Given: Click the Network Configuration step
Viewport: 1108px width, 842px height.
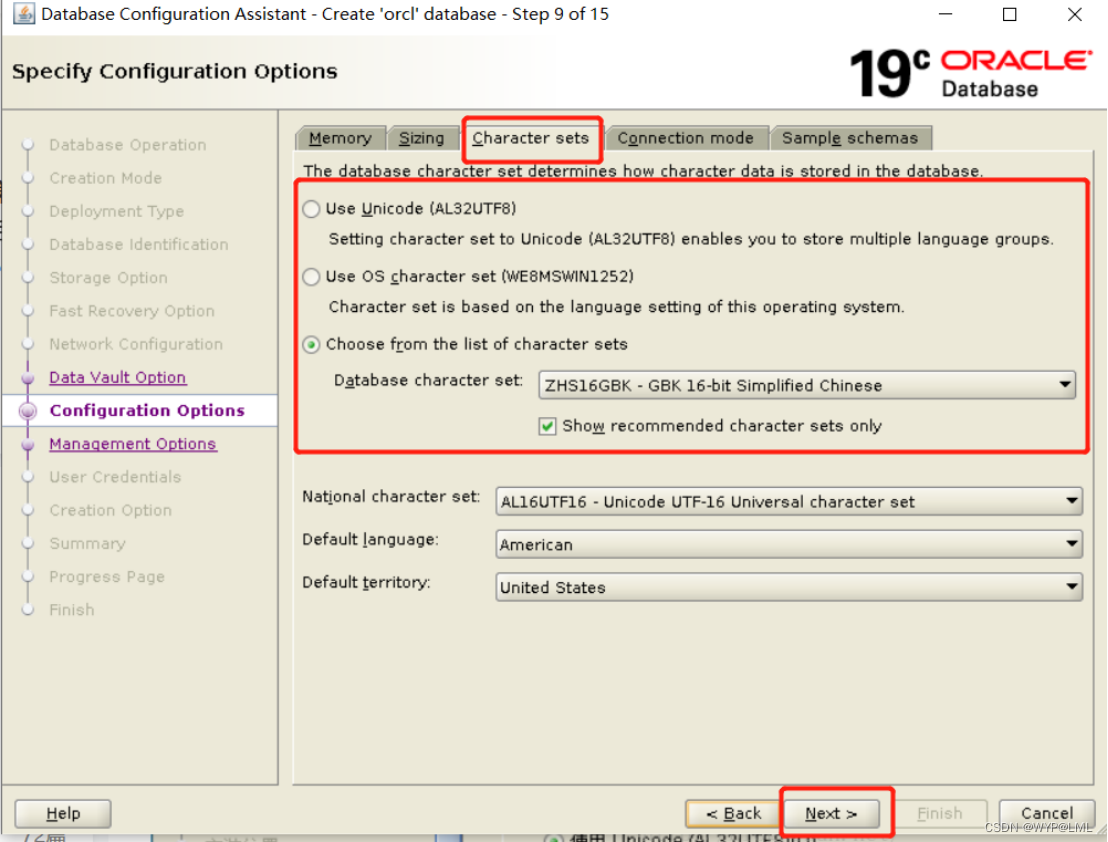Looking at the screenshot, I should click(136, 344).
